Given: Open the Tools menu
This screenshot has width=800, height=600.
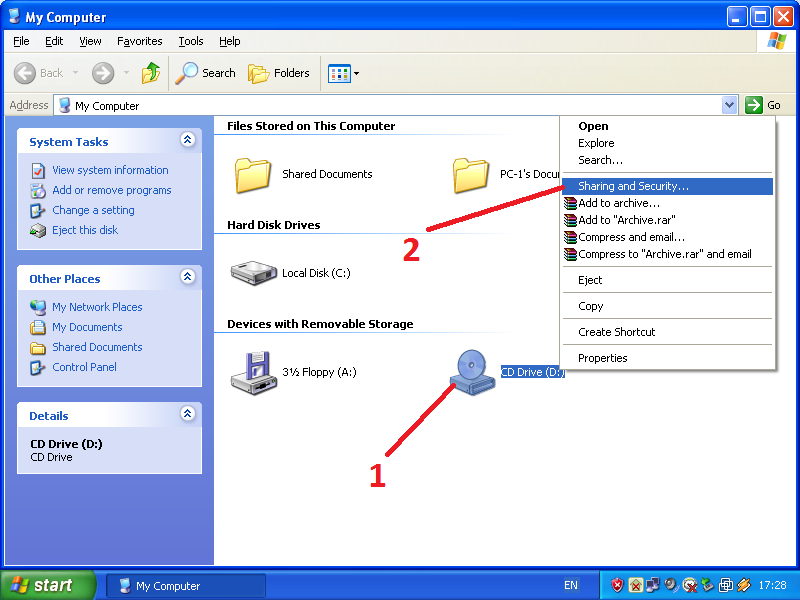Looking at the screenshot, I should pos(191,41).
